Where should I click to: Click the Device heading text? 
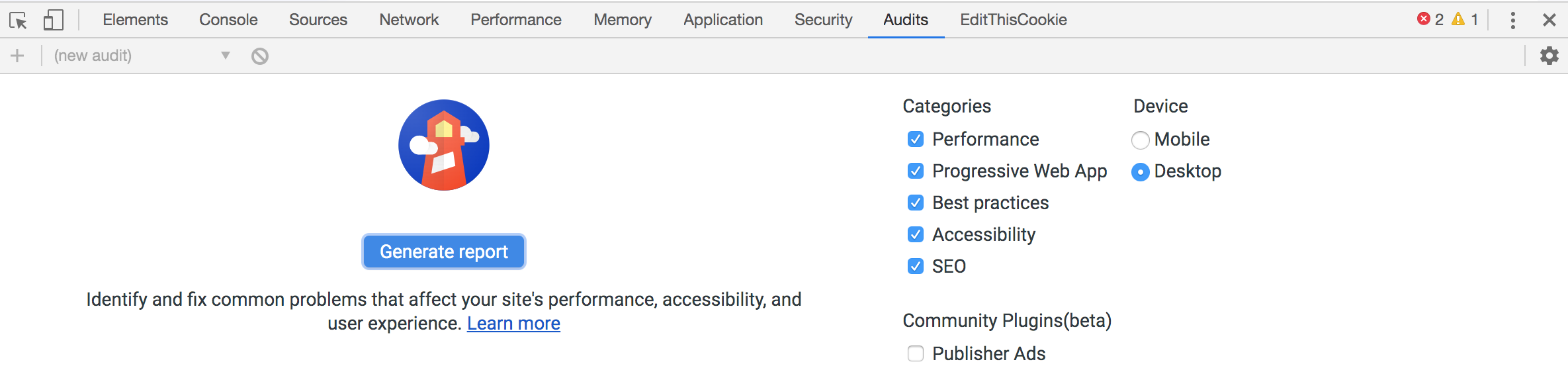pos(1160,106)
